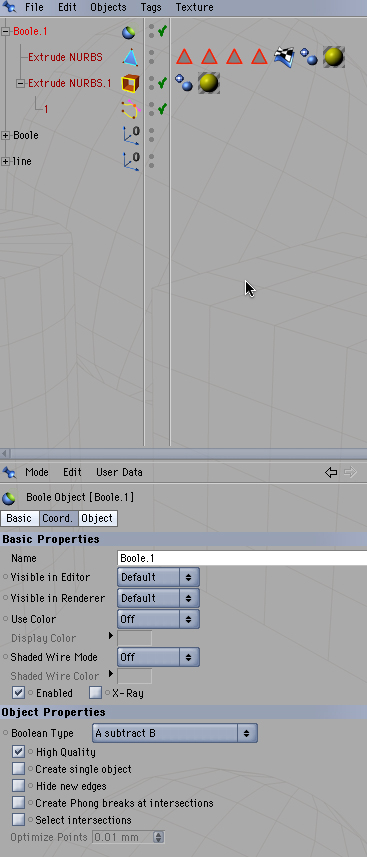Expand Display Color disclosure triangle
The height and width of the screenshot is (857, 367).
(111, 636)
